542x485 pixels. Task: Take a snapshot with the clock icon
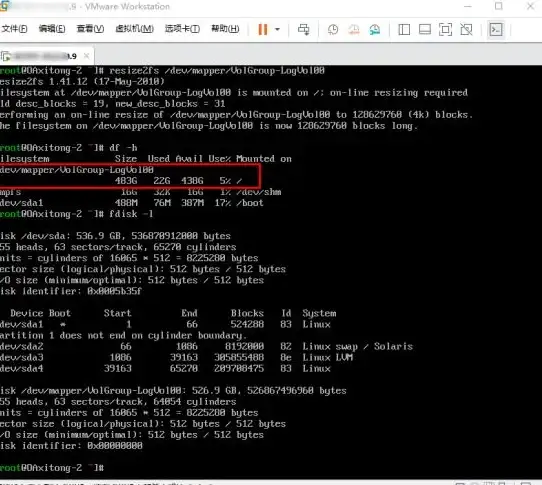pyautogui.click(x=333, y=29)
